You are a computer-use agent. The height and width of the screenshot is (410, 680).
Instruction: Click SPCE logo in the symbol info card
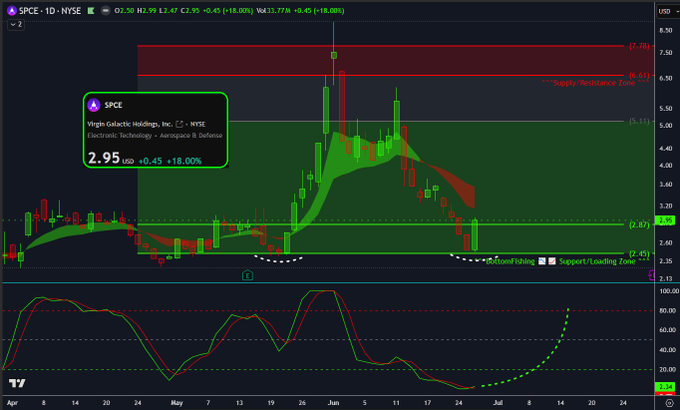click(94, 105)
